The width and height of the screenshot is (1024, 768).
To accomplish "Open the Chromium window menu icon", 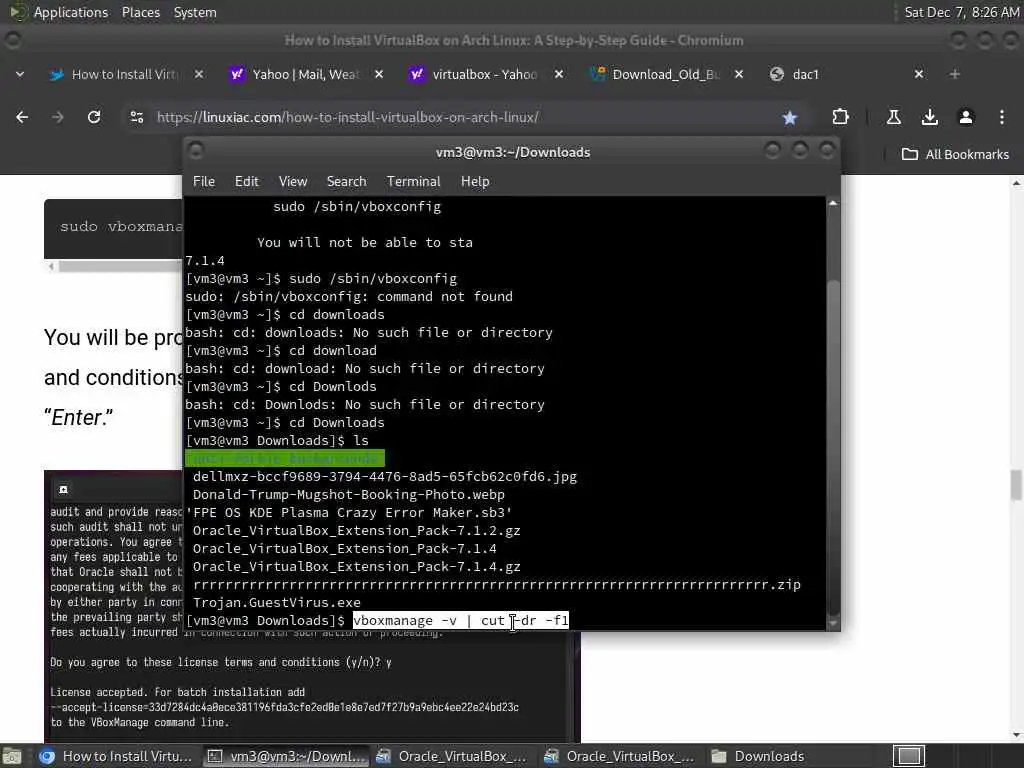I will (x=12, y=40).
